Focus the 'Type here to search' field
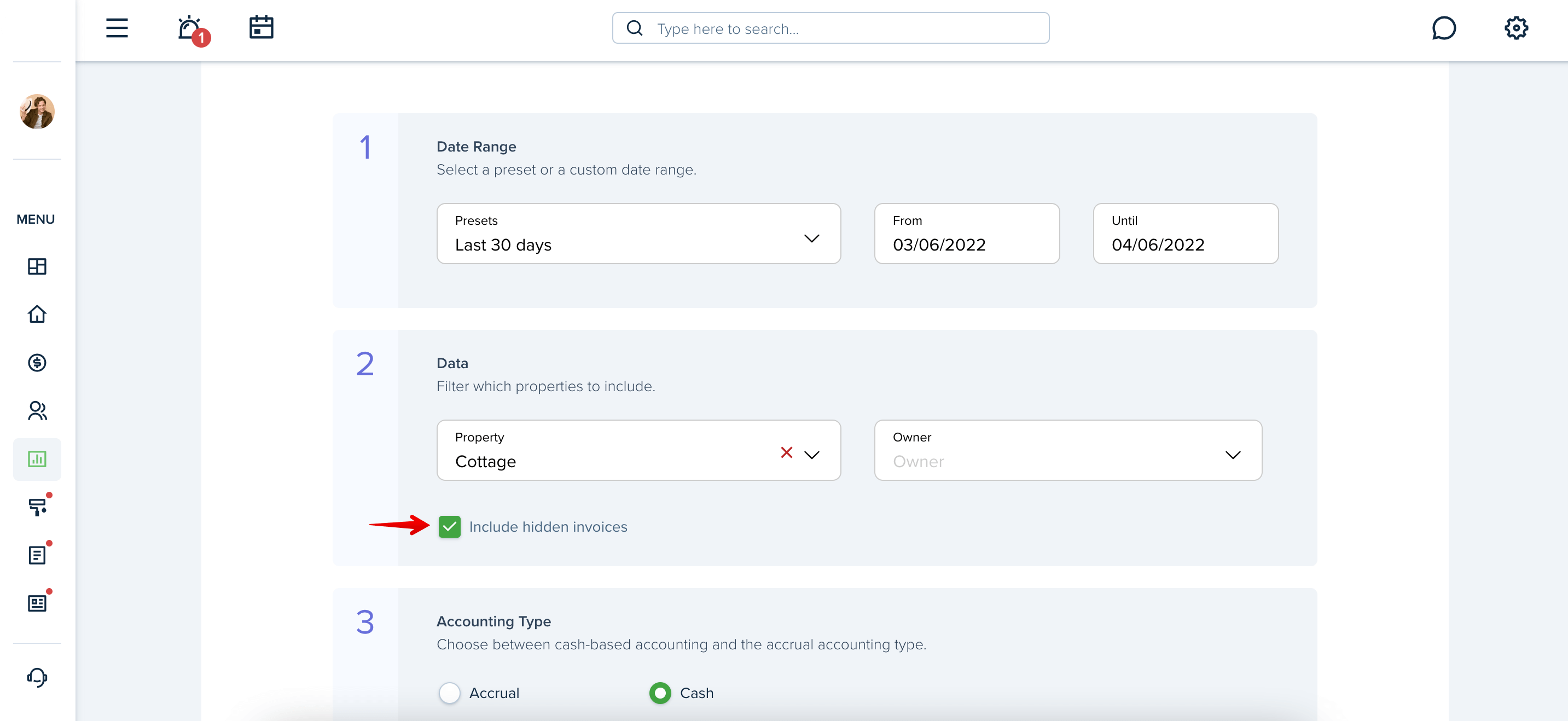This screenshot has height=721, width=1568. pyautogui.click(x=831, y=28)
